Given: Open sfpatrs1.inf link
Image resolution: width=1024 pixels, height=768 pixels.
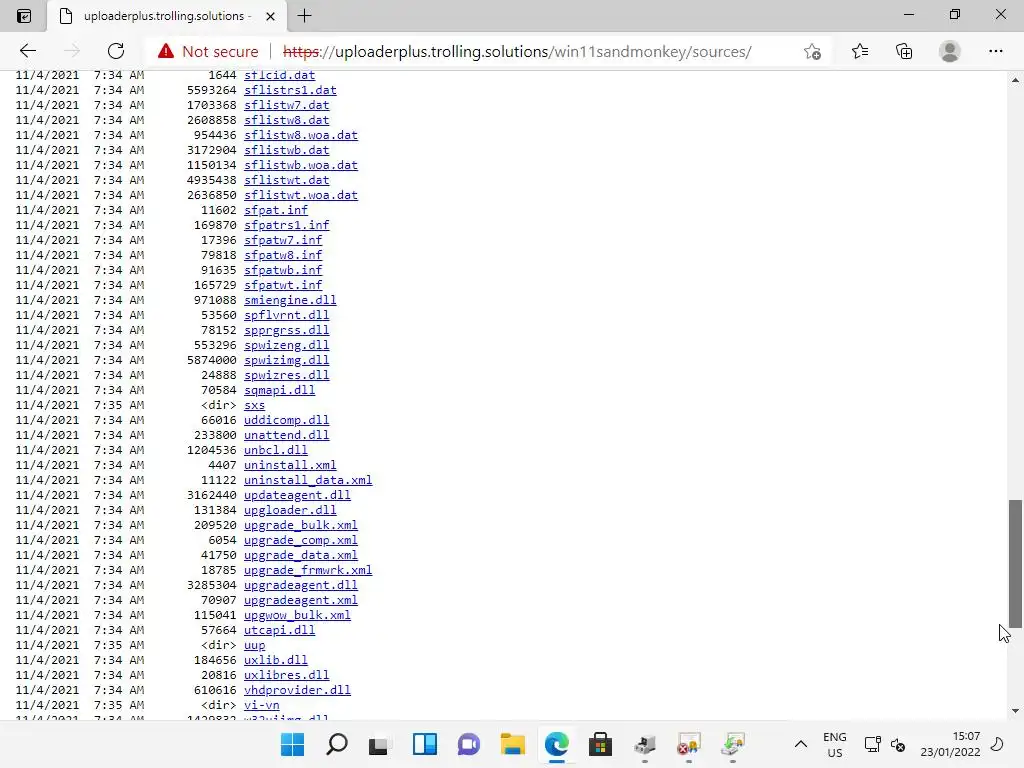Looking at the screenshot, I should coord(287,225).
